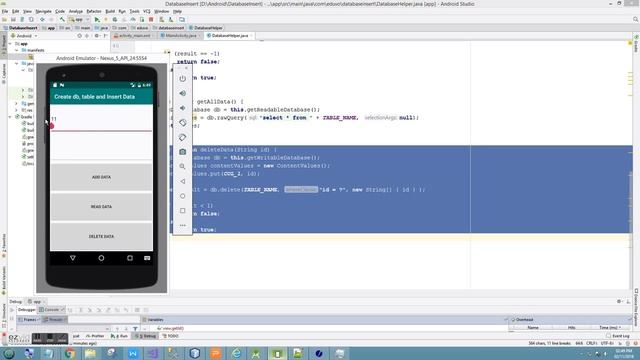Click the Make Project hammer icon
This screenshot has width=640, height=360.
62,20
